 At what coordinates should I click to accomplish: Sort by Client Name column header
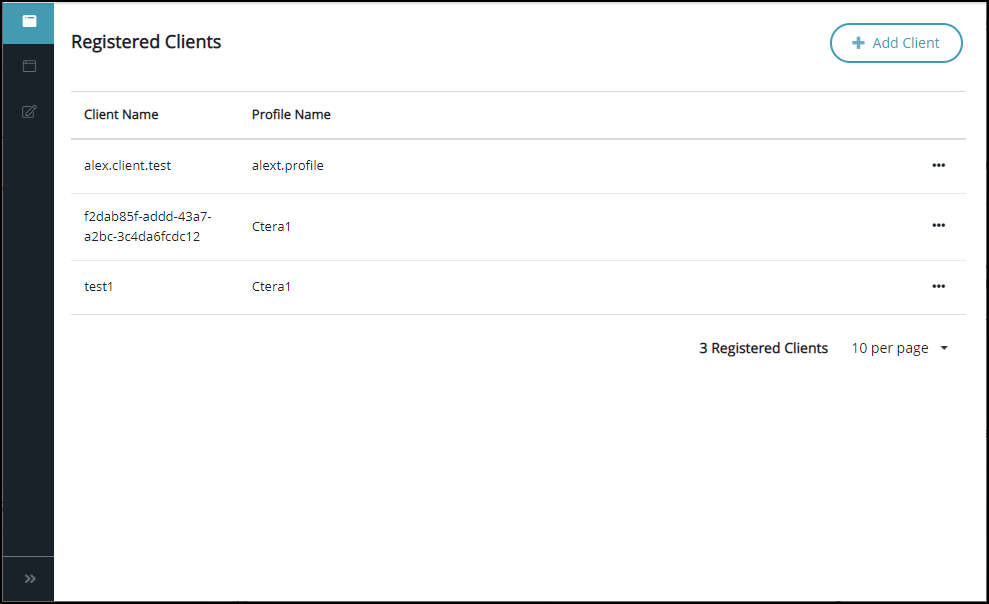click(121, 115)
